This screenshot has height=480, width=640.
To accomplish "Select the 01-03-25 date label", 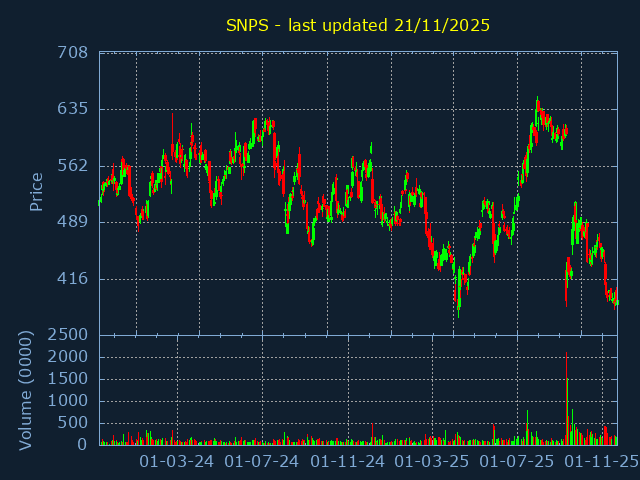I will (x=432, y=461).
